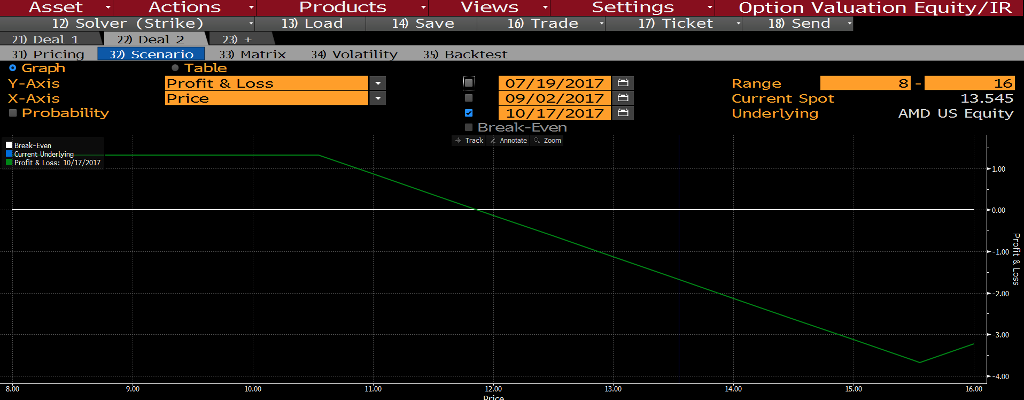Click the Trade button
The height and width of the screenshot is (400, 1024).
pyautogui.click(x=543, y=24)
